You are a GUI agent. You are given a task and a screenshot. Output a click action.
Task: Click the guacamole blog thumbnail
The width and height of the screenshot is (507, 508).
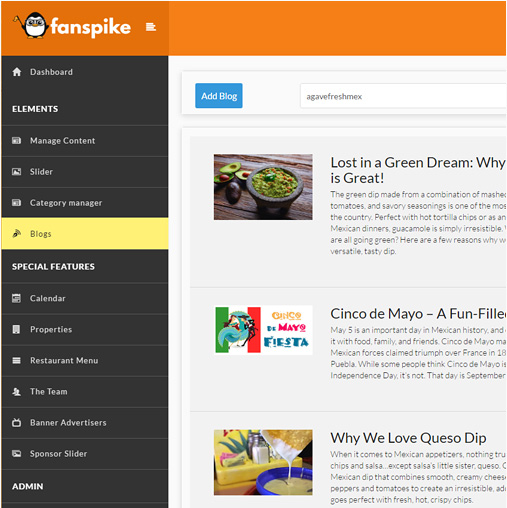pos(263,187)
